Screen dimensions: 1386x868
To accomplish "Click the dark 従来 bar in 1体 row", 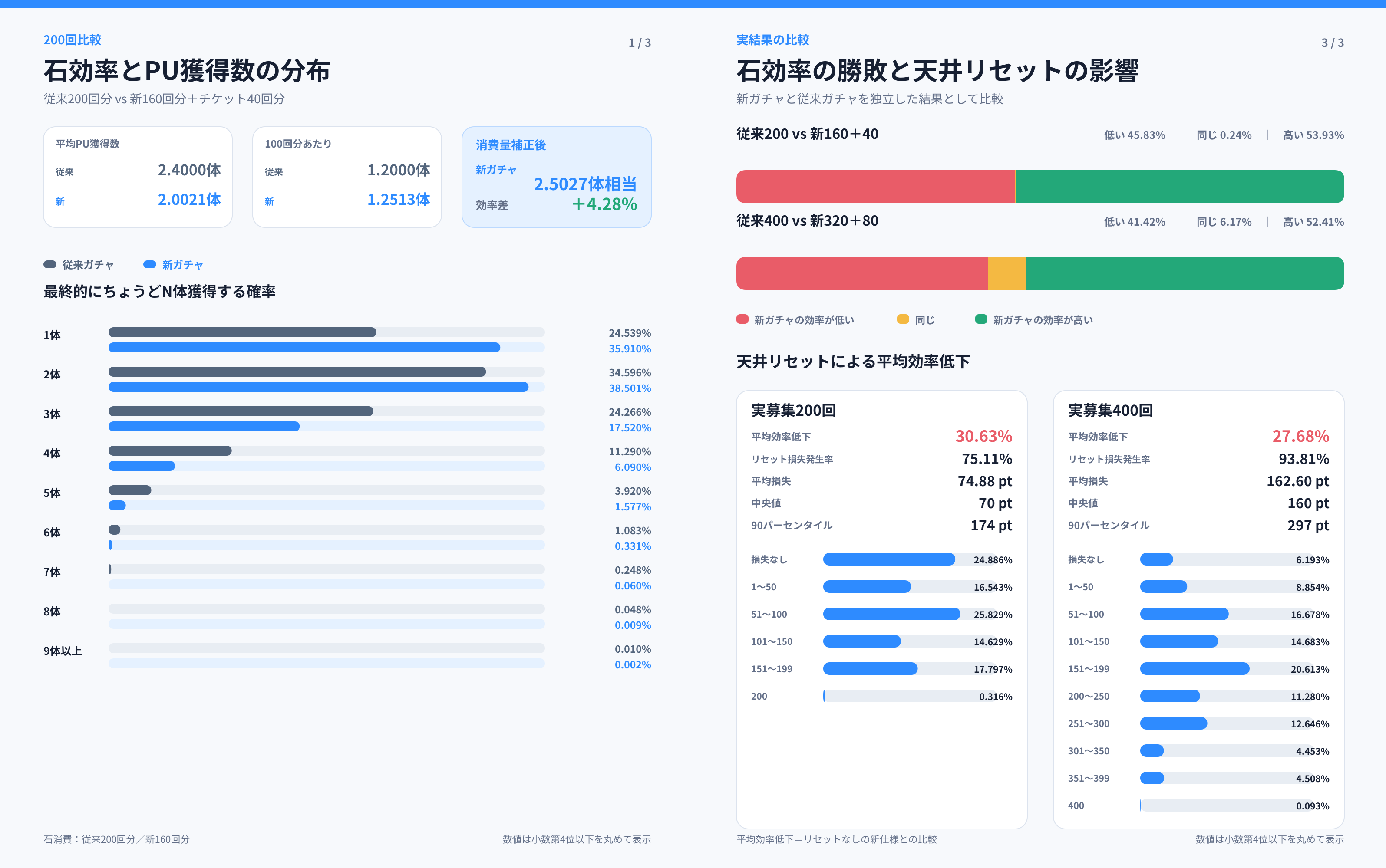I will tap(242, 332).
